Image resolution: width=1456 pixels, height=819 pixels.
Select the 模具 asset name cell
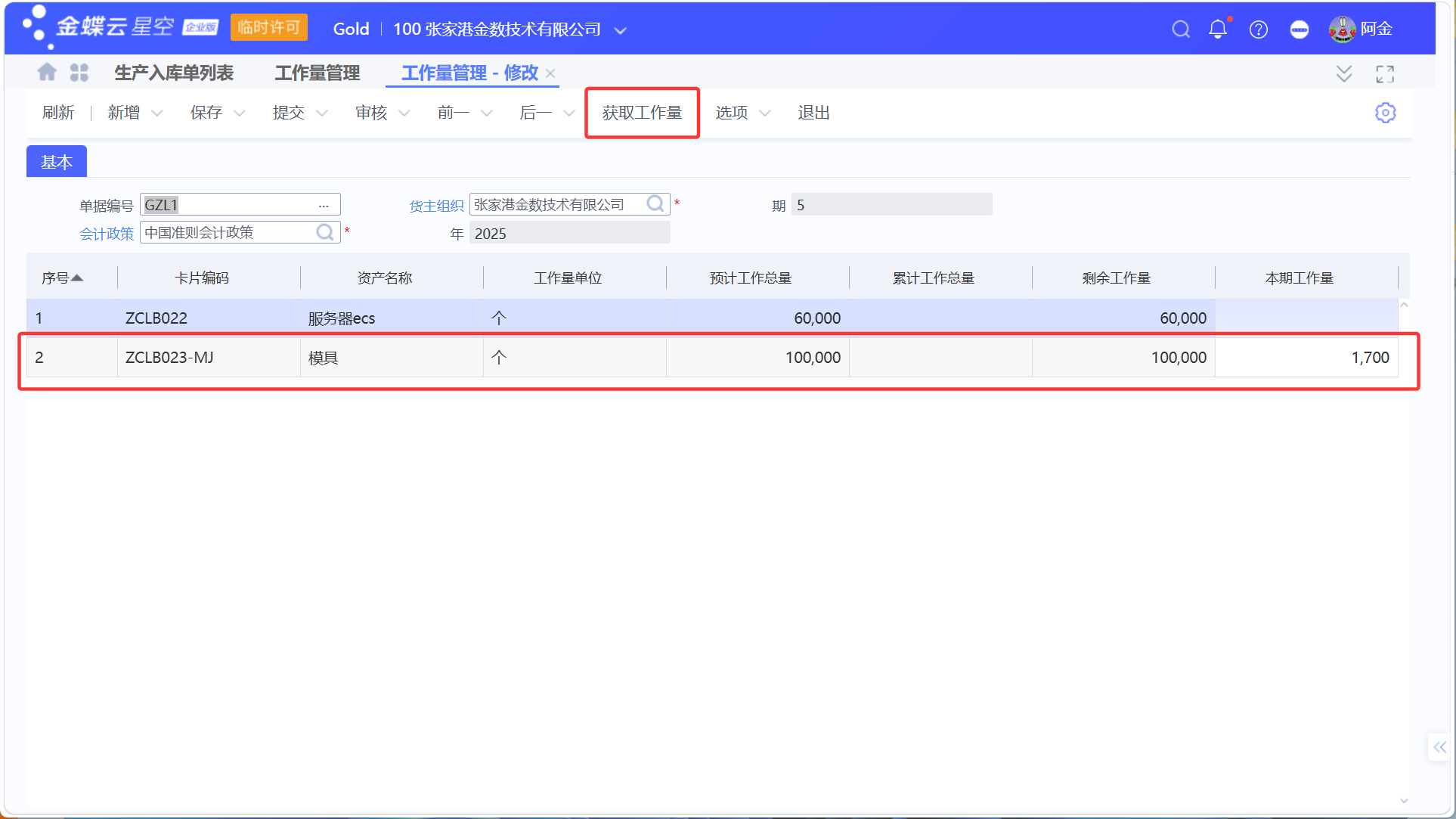392,358
